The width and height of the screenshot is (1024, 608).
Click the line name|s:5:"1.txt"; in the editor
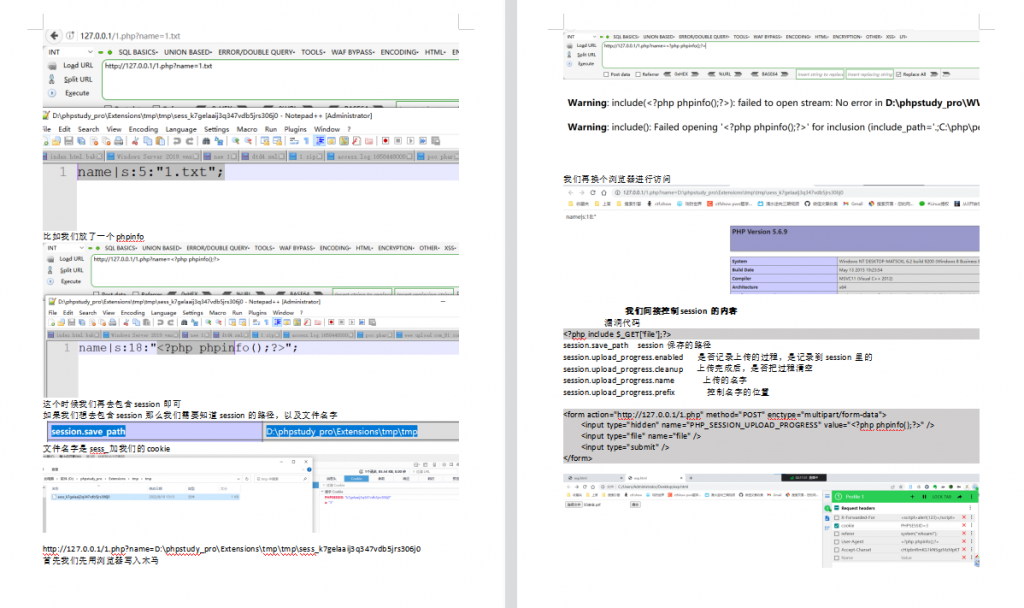151,172
